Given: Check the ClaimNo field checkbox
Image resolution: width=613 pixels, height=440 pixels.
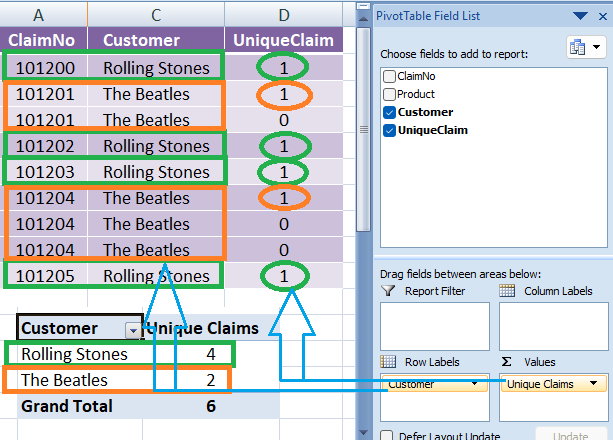Looking at the screenshot, I should (390, 76).
